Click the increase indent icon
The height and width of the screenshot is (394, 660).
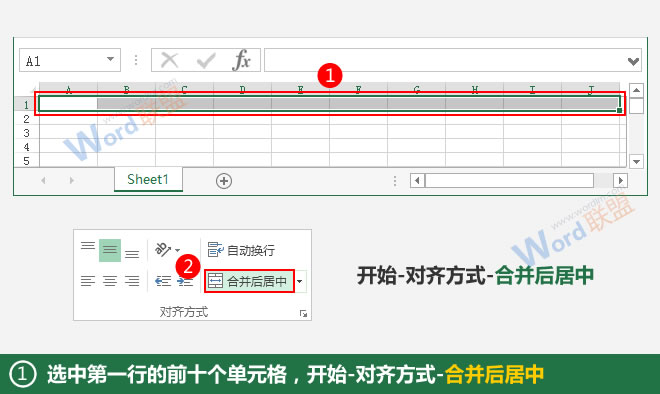(x=185, y=282)
